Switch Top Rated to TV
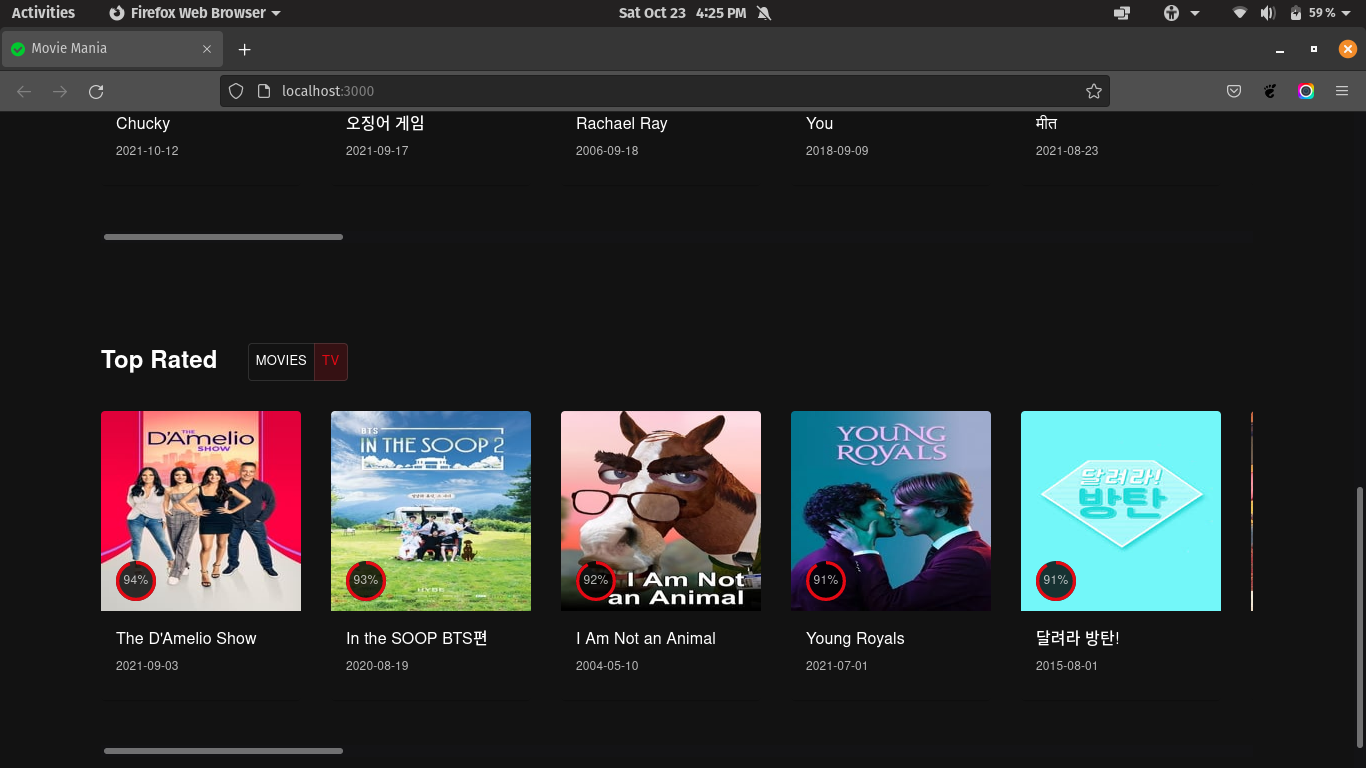The image size is (1366, 768). tap(330, 361)
